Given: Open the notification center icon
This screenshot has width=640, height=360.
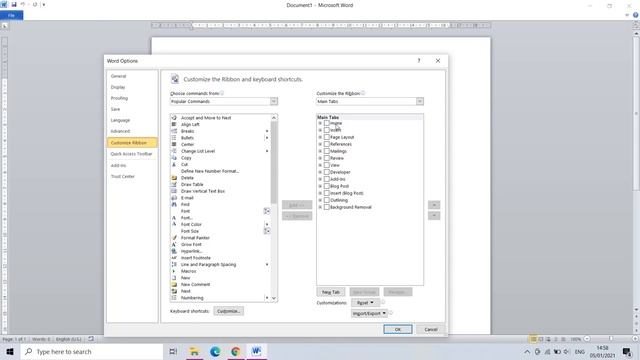Looking at the screenshot, I should click(x=627, y=351).
